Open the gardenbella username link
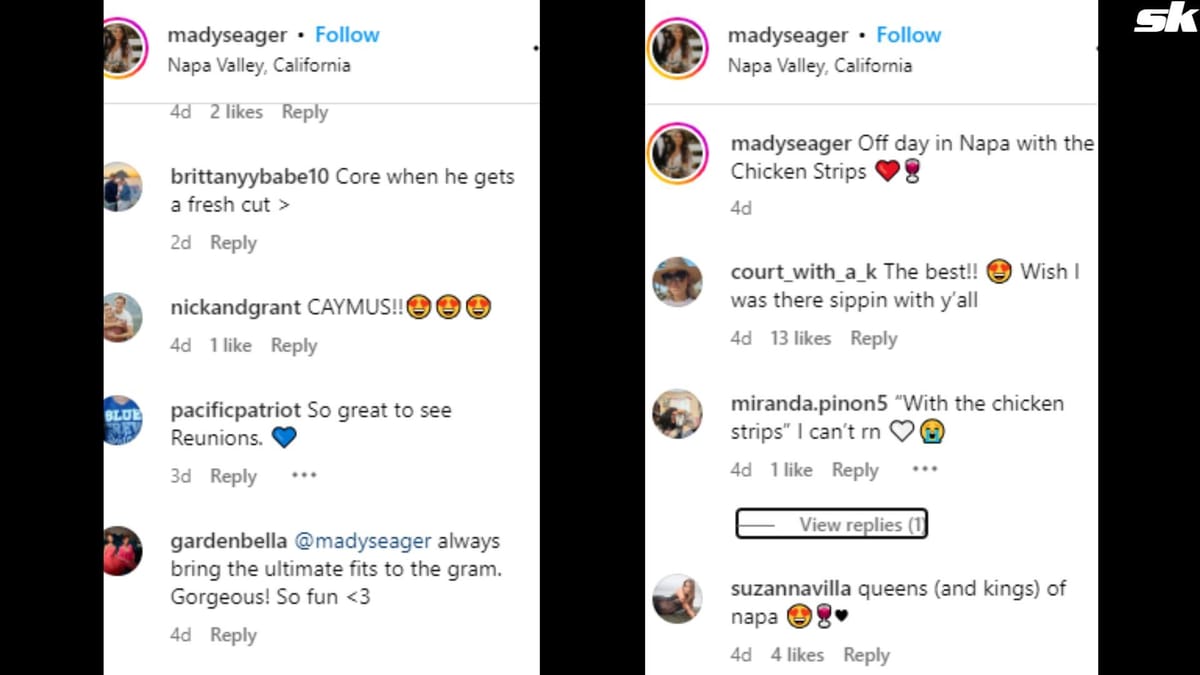This screenshot has width=1200, height=675. point(228,541)
